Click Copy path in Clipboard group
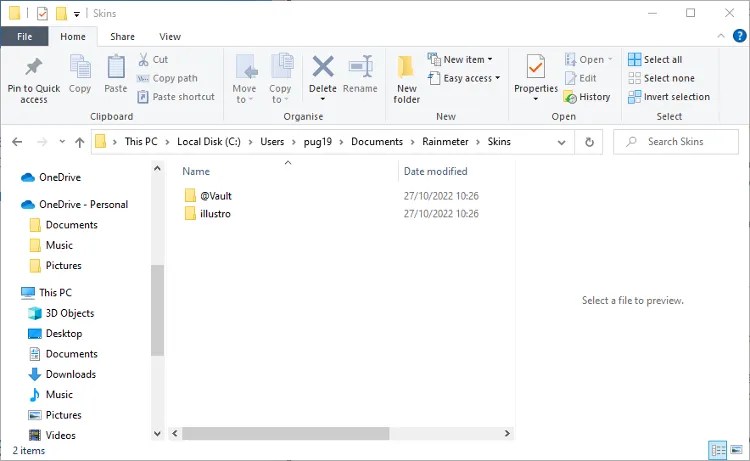 (x=167, y=78)
